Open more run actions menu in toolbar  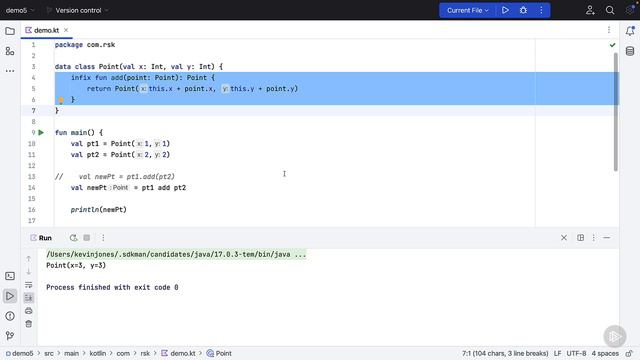[x=541, y=10]
